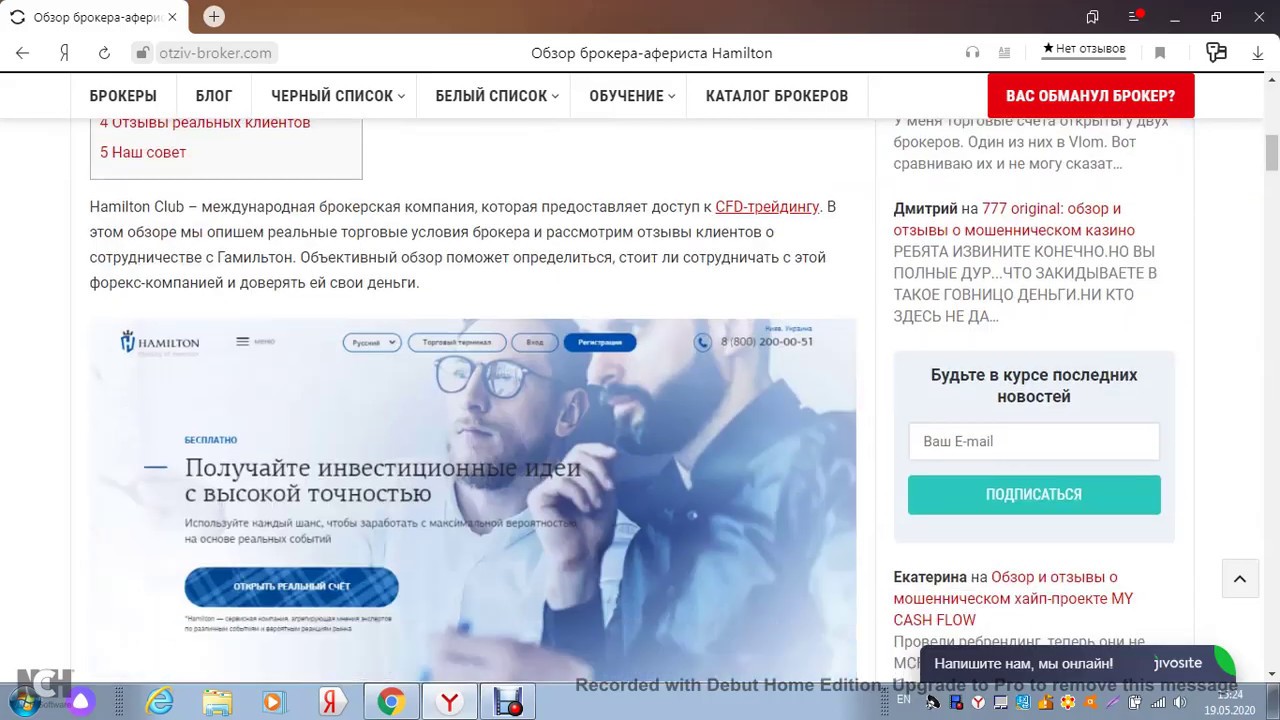Image resolution: width=1280 pixels, height=720 pixels.
Task: Open Internet Explorer from taskbar
Action: point(160,703)
